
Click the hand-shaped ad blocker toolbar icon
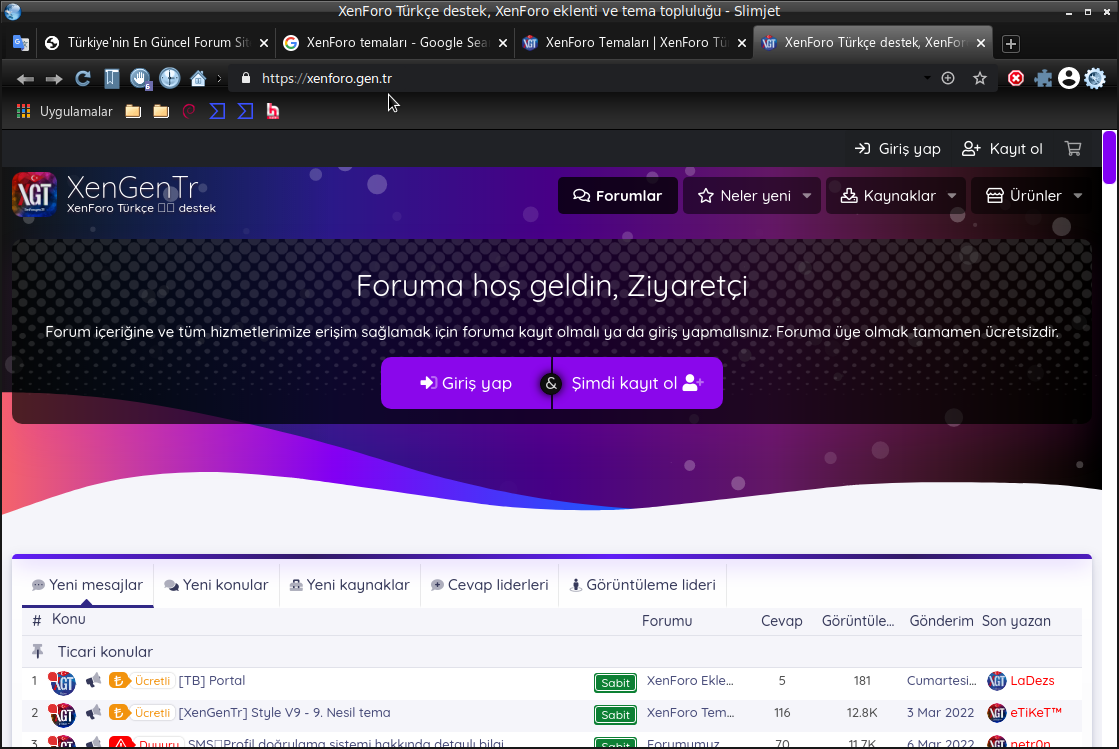point(140,78)
